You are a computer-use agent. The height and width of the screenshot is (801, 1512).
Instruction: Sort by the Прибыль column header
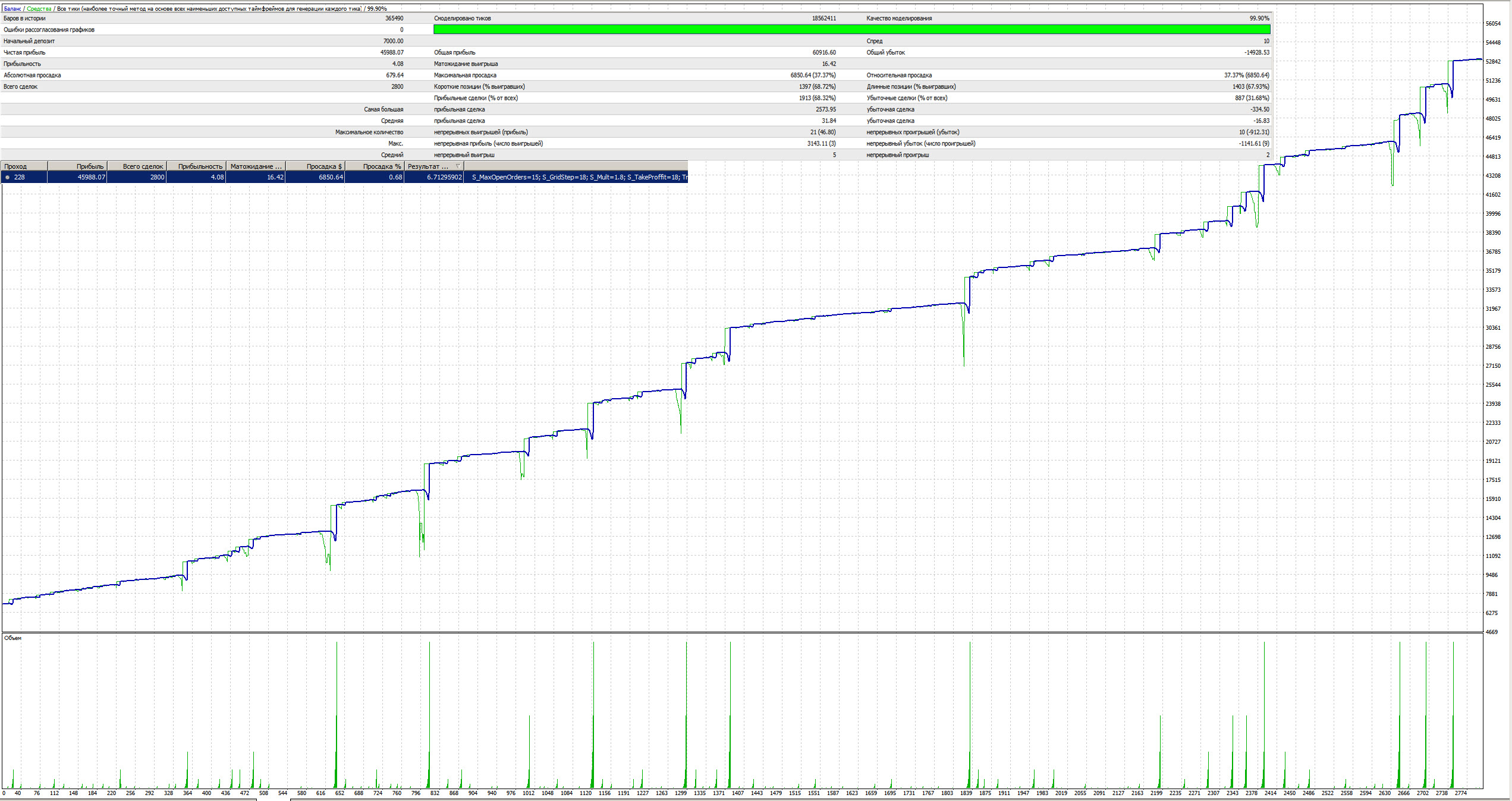tap(77, 166)
